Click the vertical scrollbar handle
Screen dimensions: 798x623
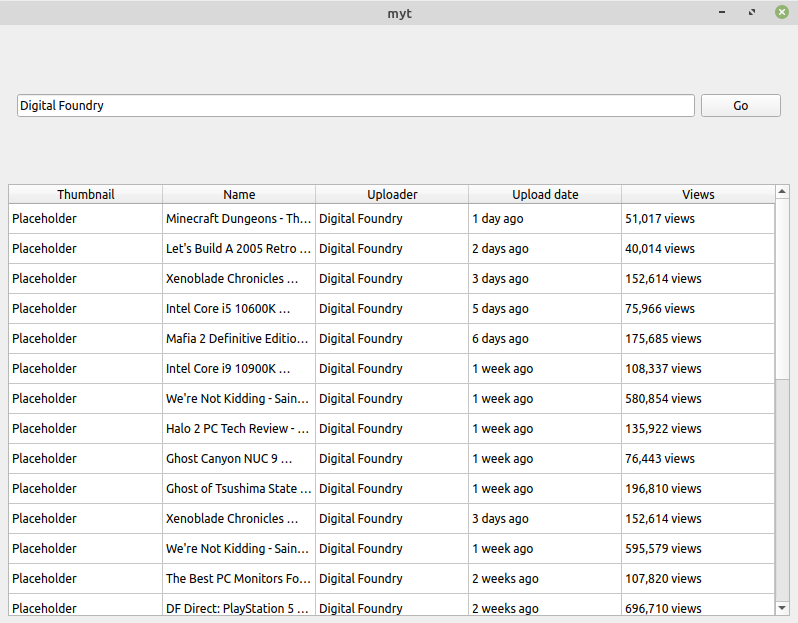coord(782,289)
